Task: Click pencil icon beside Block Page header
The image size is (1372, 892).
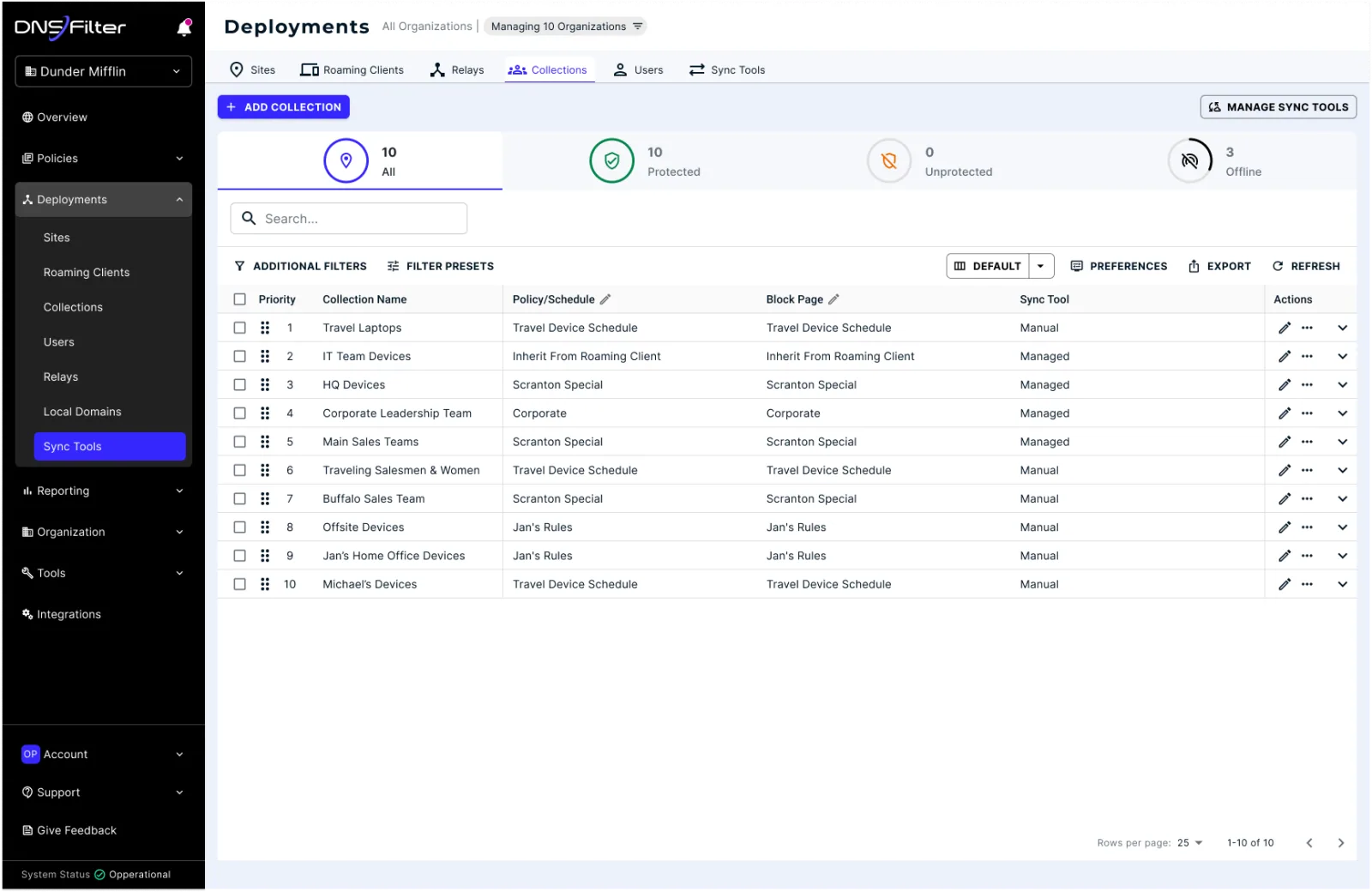Action: point(833,299)
